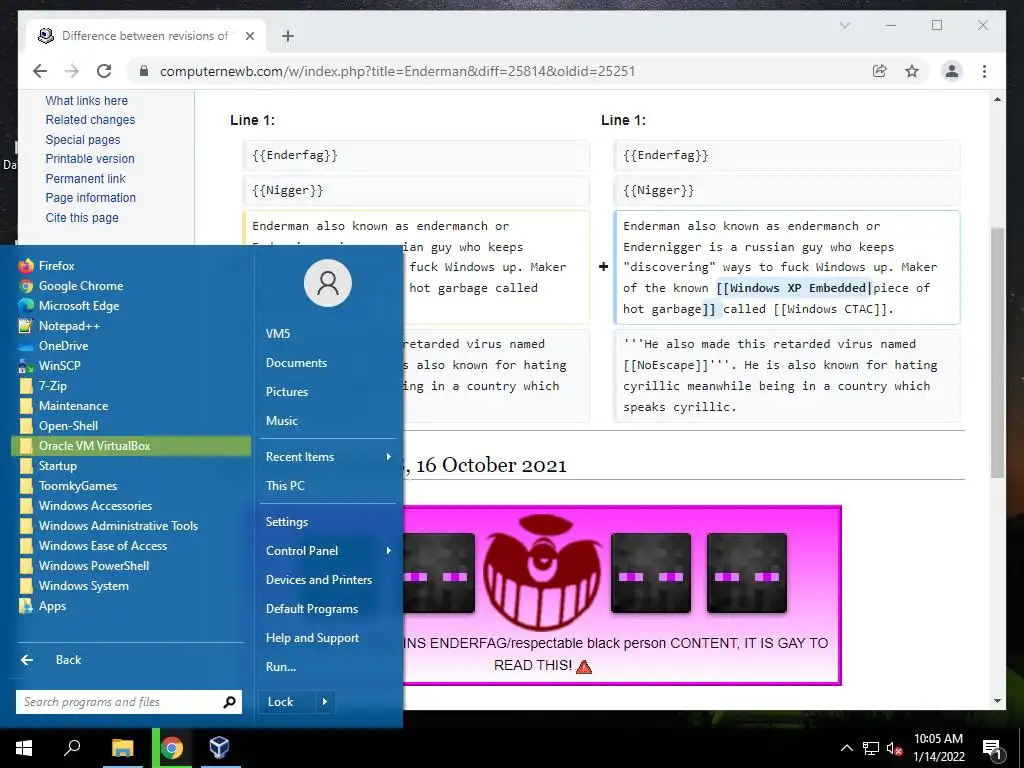The image size is (1024, 768).
Task: Expand the Control Panel submenu
Action: click(x=328, y=551)
